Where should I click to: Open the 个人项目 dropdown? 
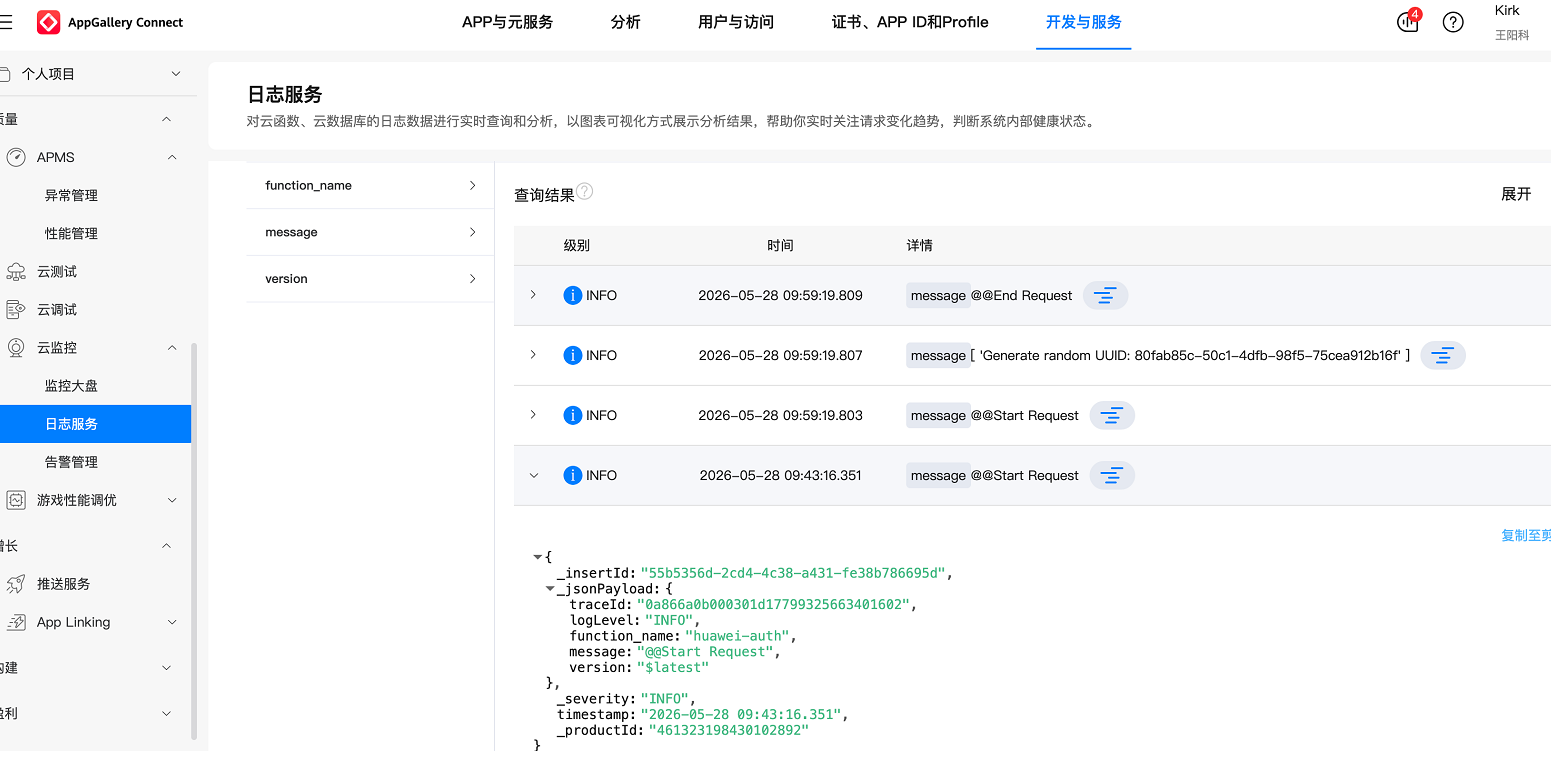point(176,74)
